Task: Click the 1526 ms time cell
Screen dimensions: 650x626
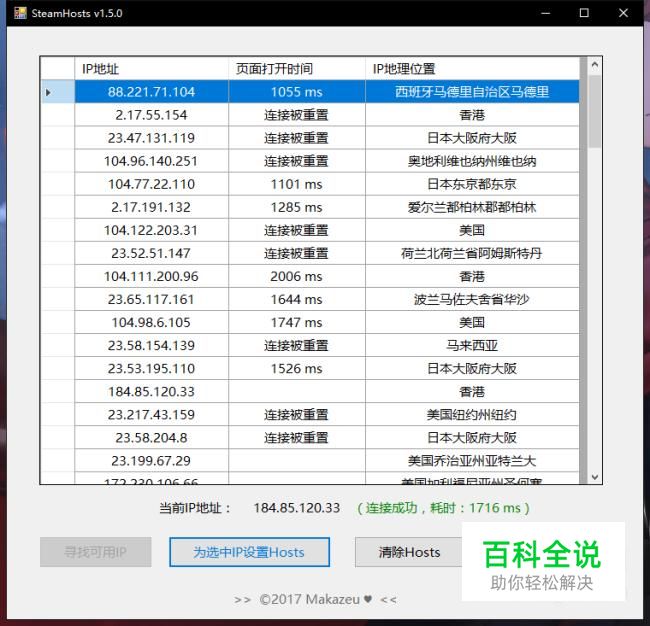Action: point(297,369)
